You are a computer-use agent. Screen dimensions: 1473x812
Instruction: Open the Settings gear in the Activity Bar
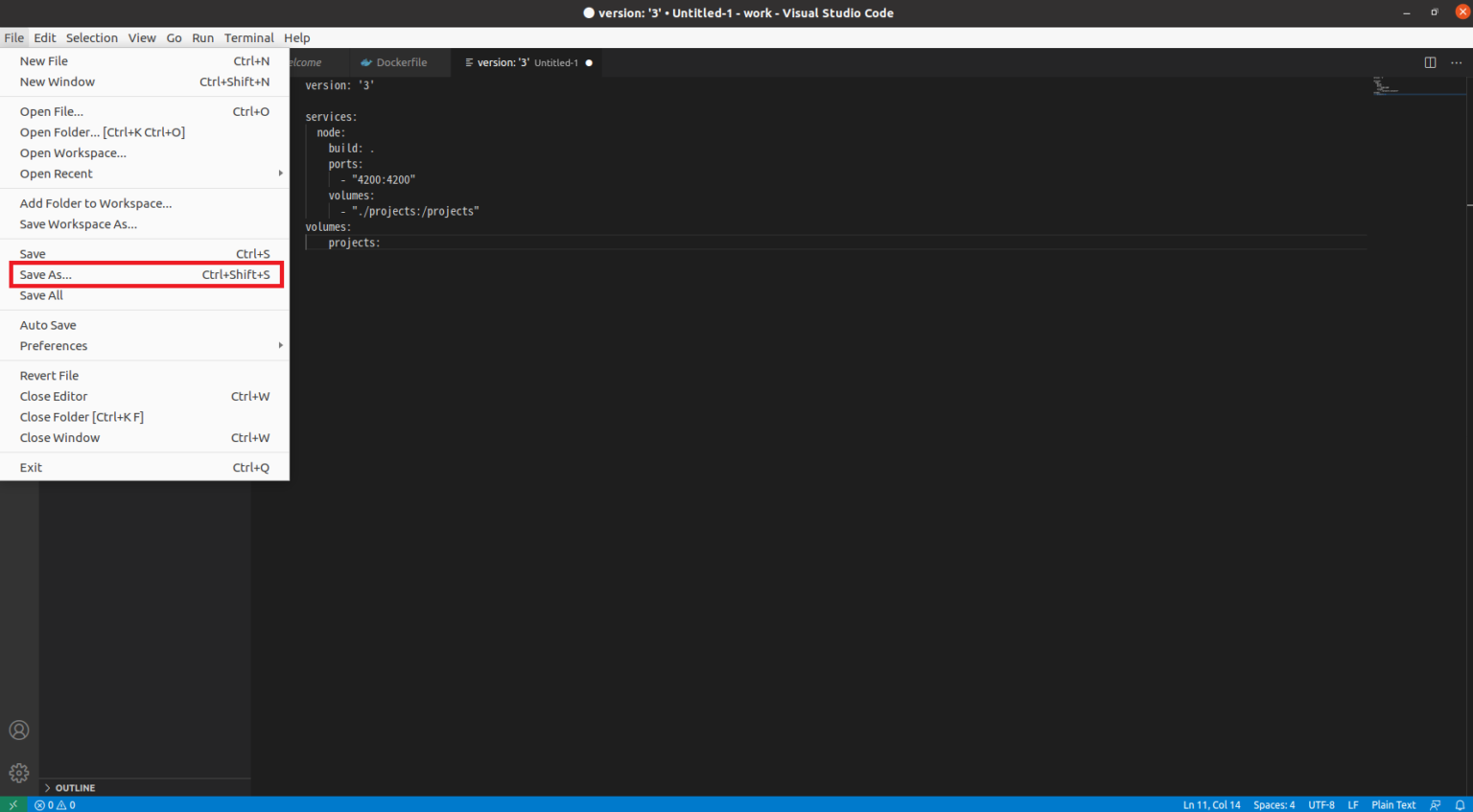tap(18, 772)
